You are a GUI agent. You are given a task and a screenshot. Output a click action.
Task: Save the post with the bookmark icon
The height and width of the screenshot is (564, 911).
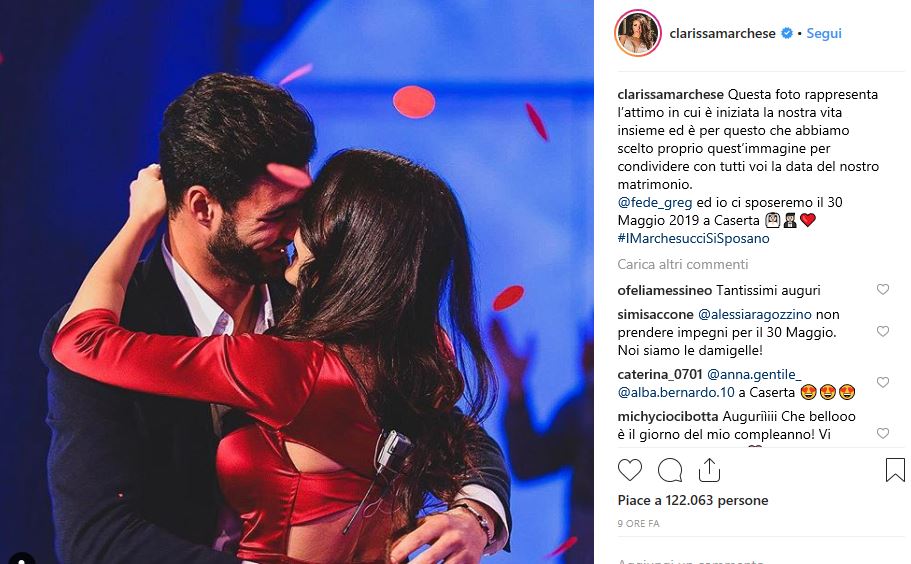895,470
